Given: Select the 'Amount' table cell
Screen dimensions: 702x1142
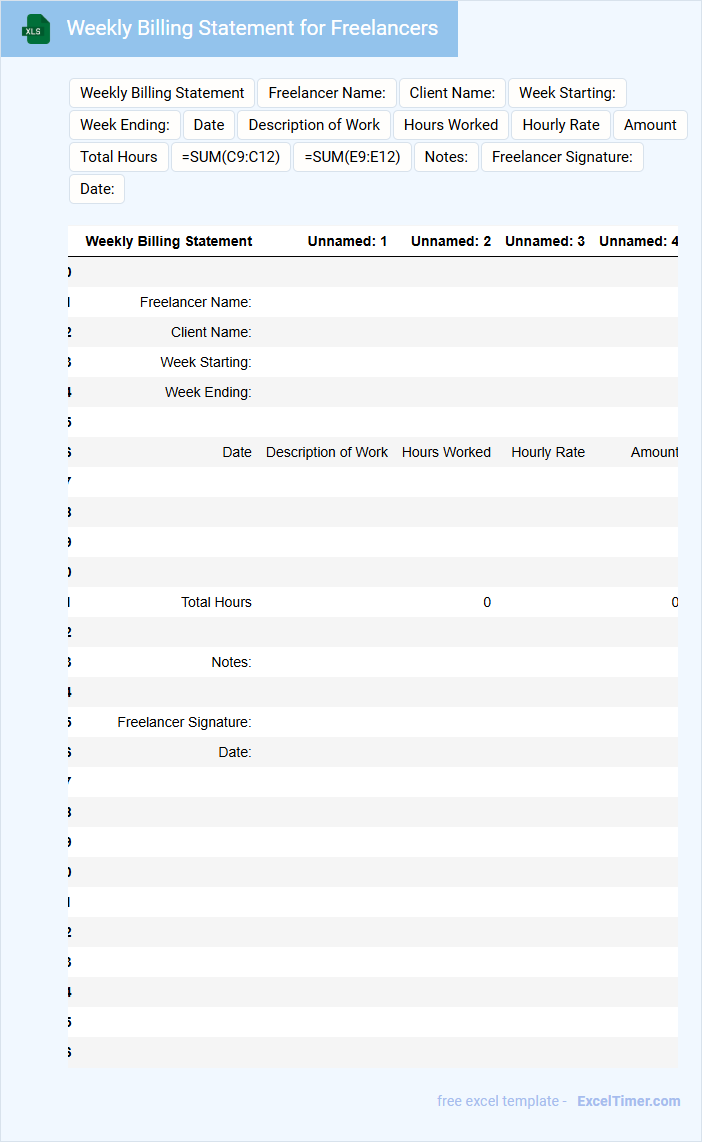Looking at the screenshot, I should pyautogui.click(x=654, y=452).
